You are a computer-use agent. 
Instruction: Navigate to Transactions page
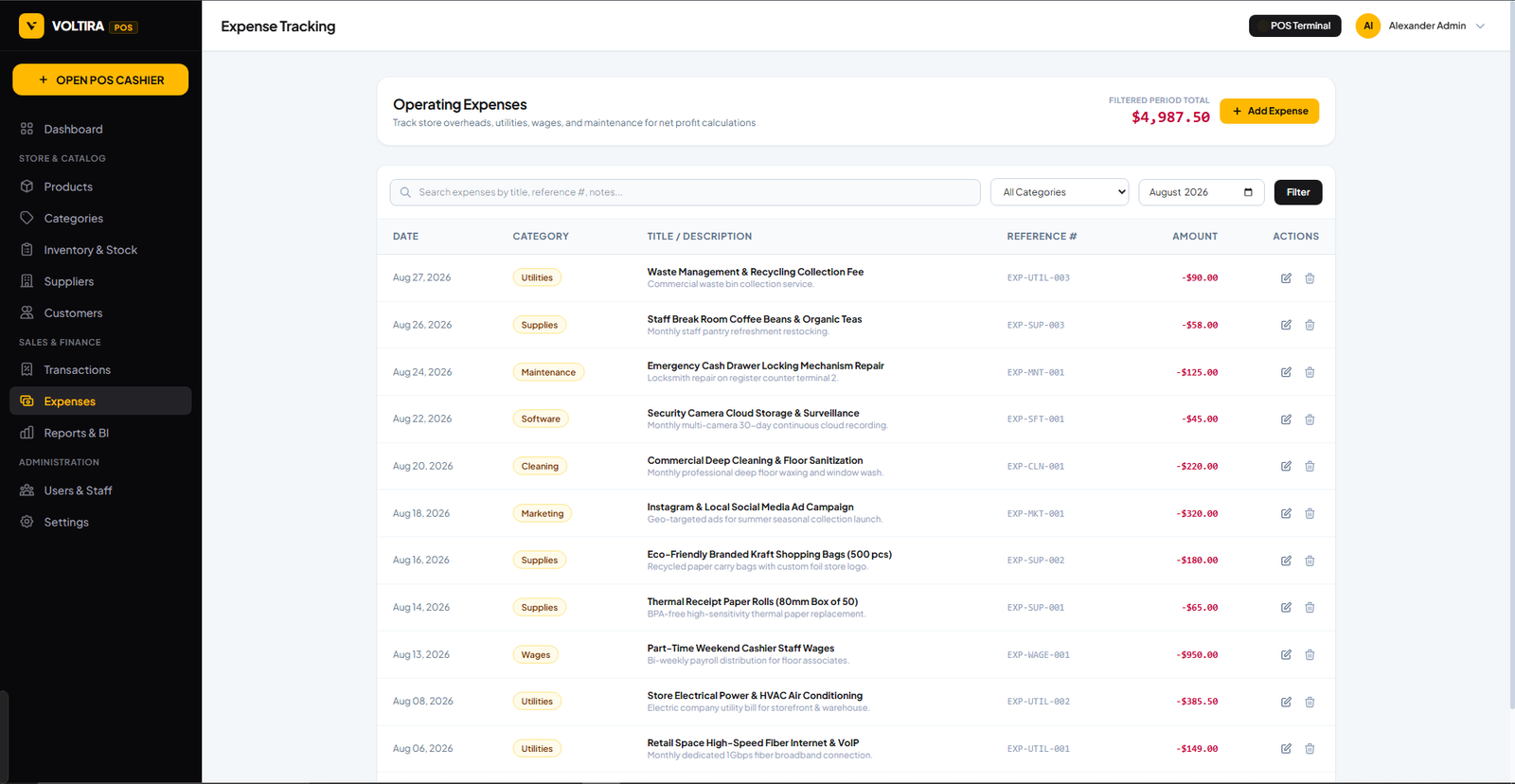click(x=100, y=370)
